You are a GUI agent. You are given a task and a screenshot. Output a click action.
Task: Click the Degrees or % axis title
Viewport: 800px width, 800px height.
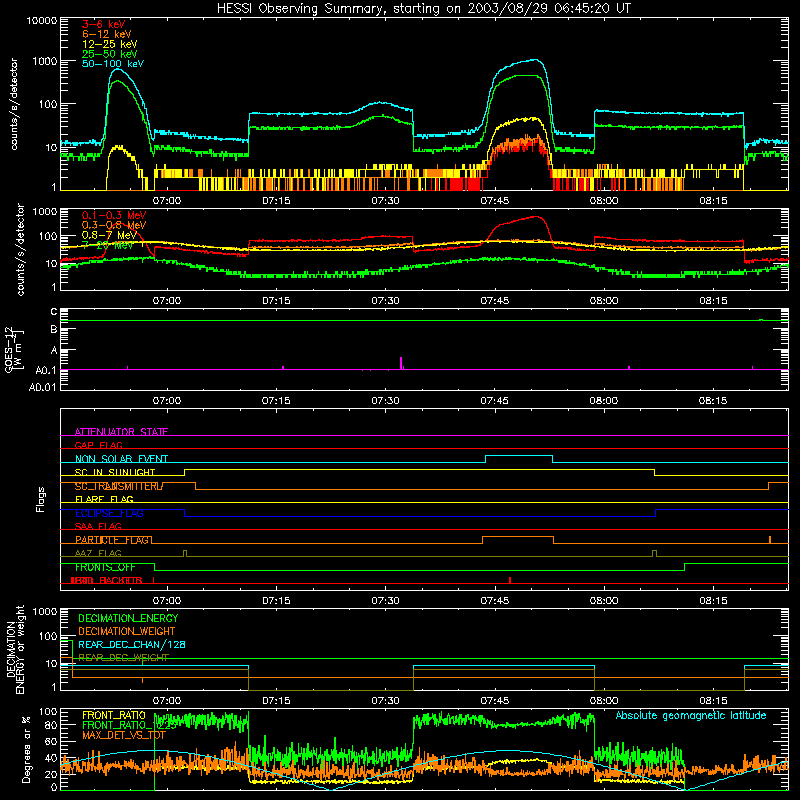click(x=26, y=749)
